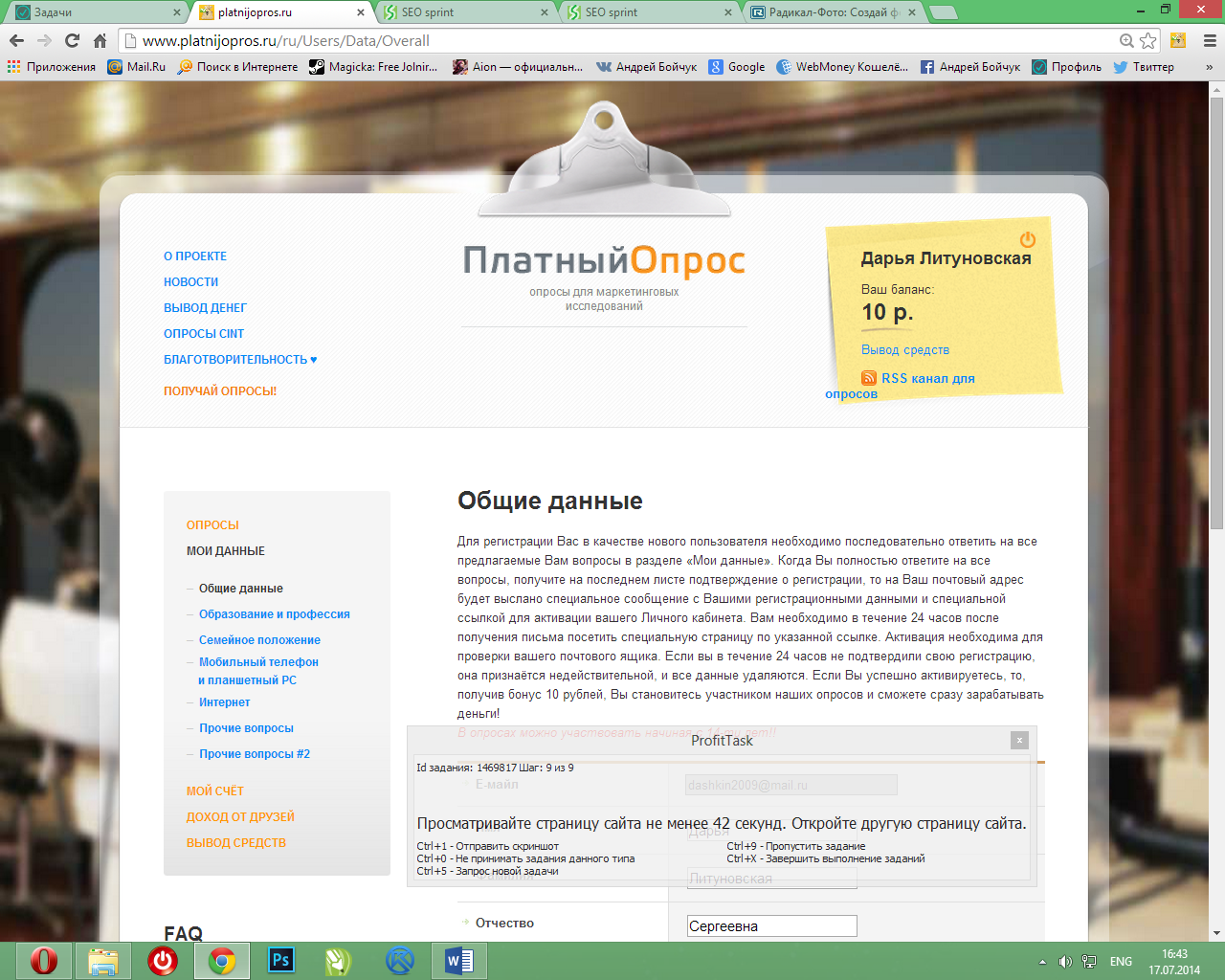
Task: Select Прочие вопросы in sidebar
Action: (246, 728)
